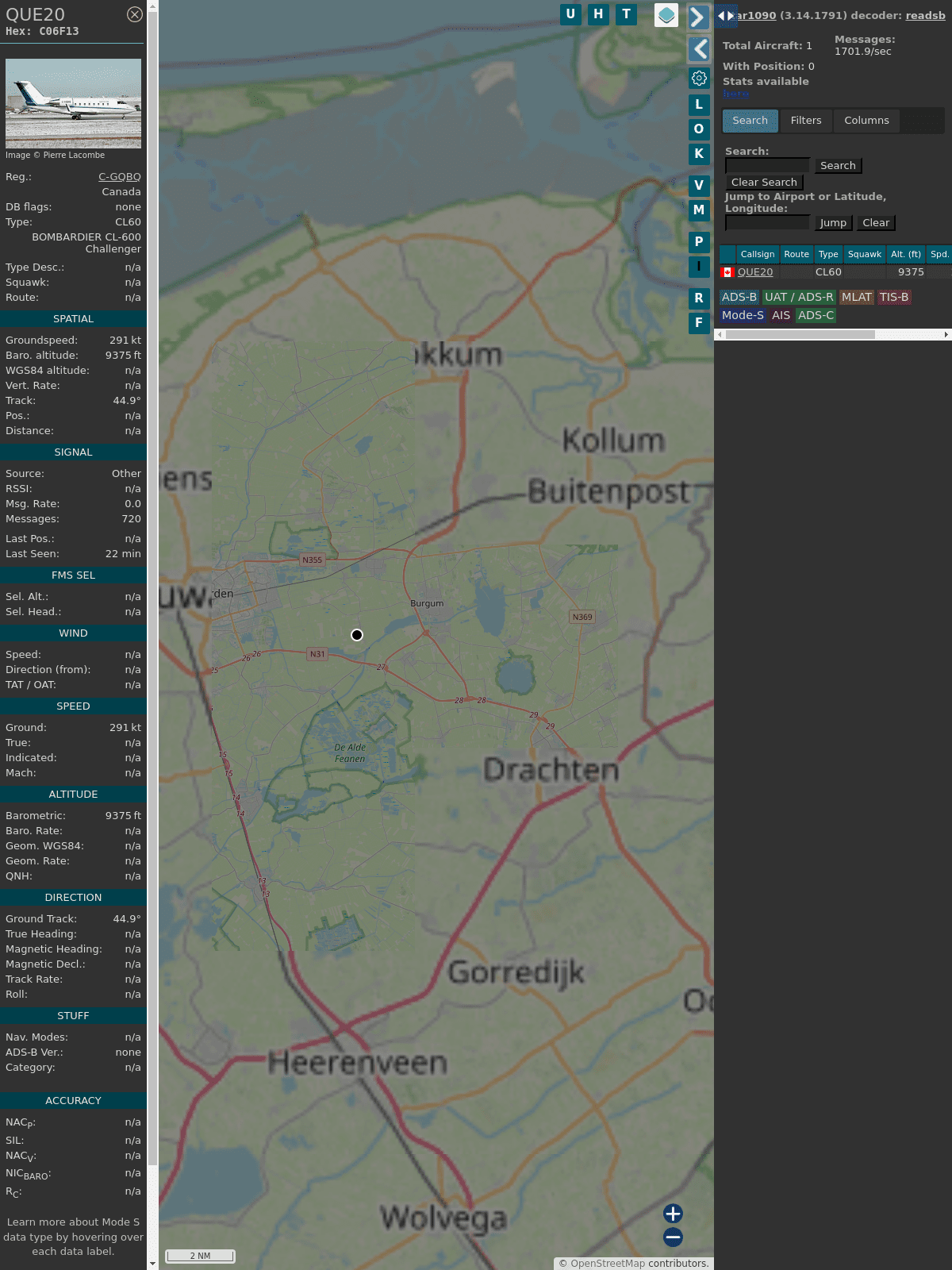This screenshot has width=952, height=1270.
Task: Click the Clear Search button
Action: pyautogui.click(x=764, y=183)
